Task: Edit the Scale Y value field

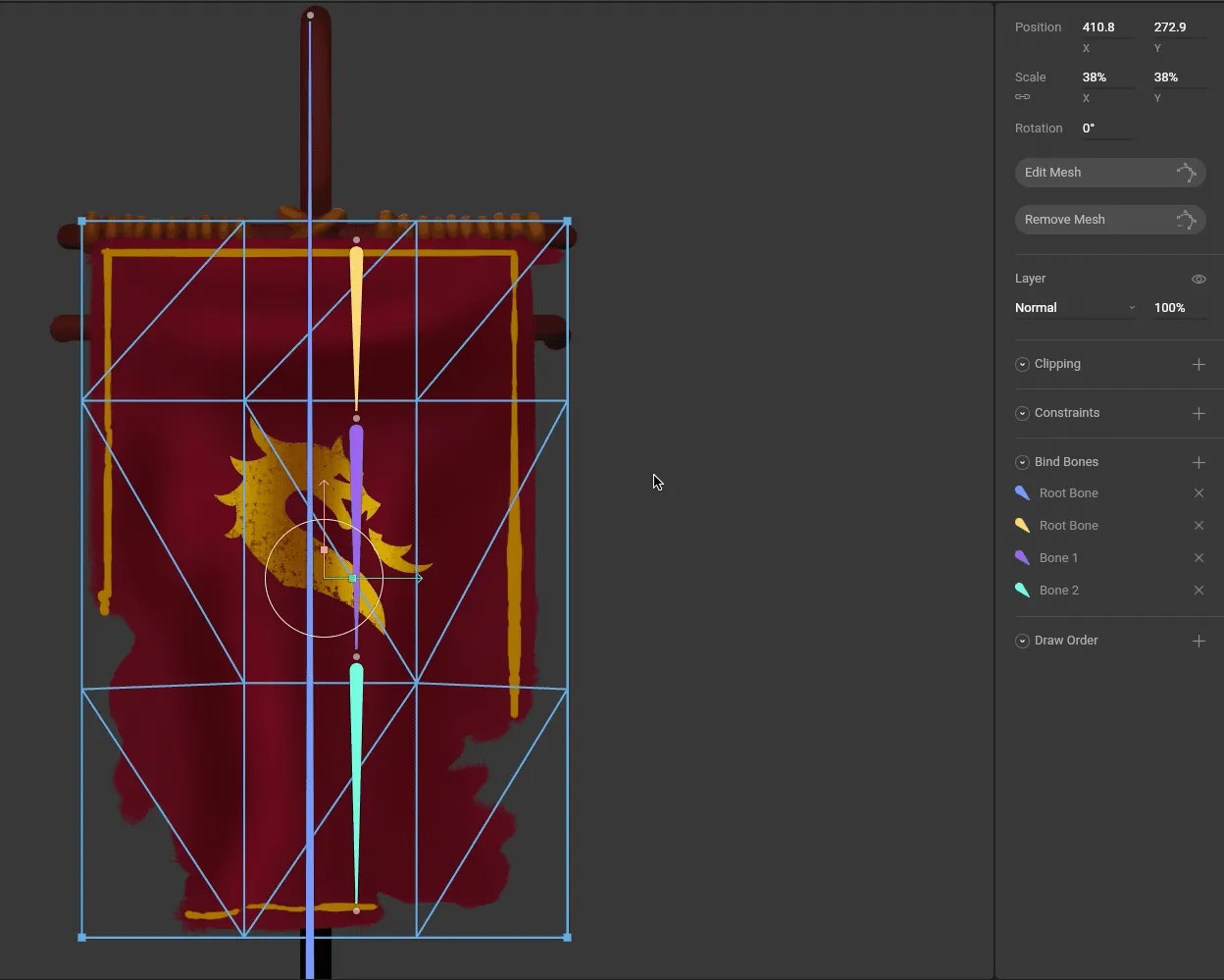Action: point(1179,77)
